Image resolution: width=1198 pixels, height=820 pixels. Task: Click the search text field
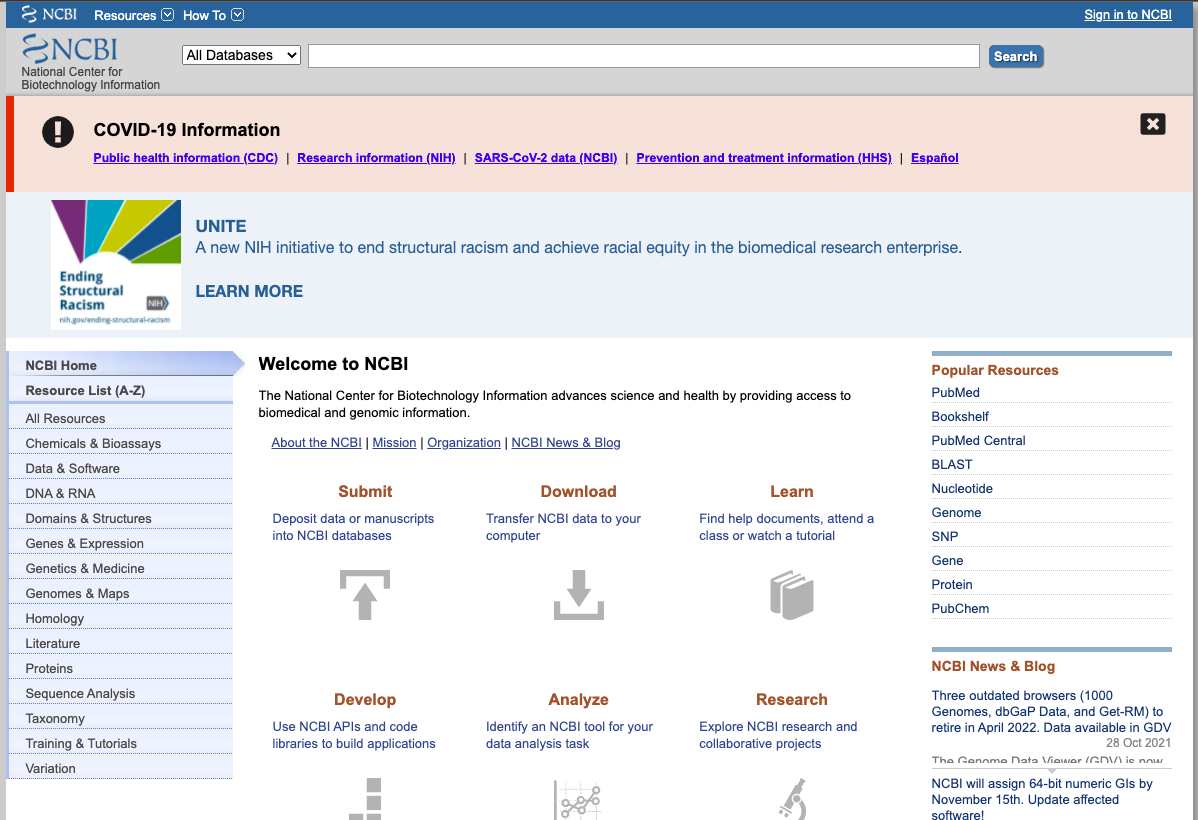point(643,56)
